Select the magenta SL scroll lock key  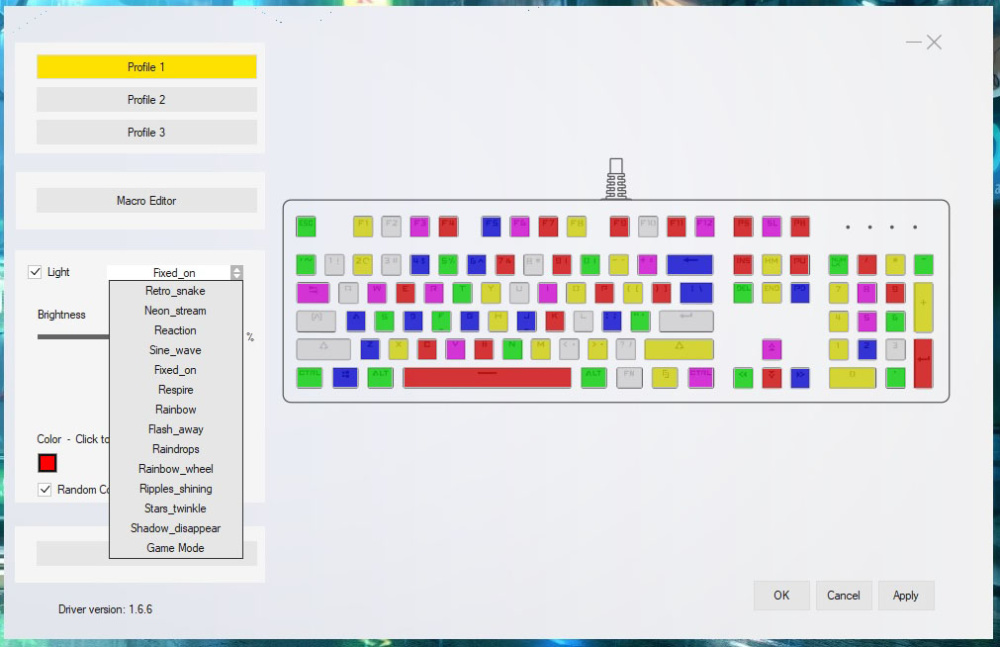(772, 227)
